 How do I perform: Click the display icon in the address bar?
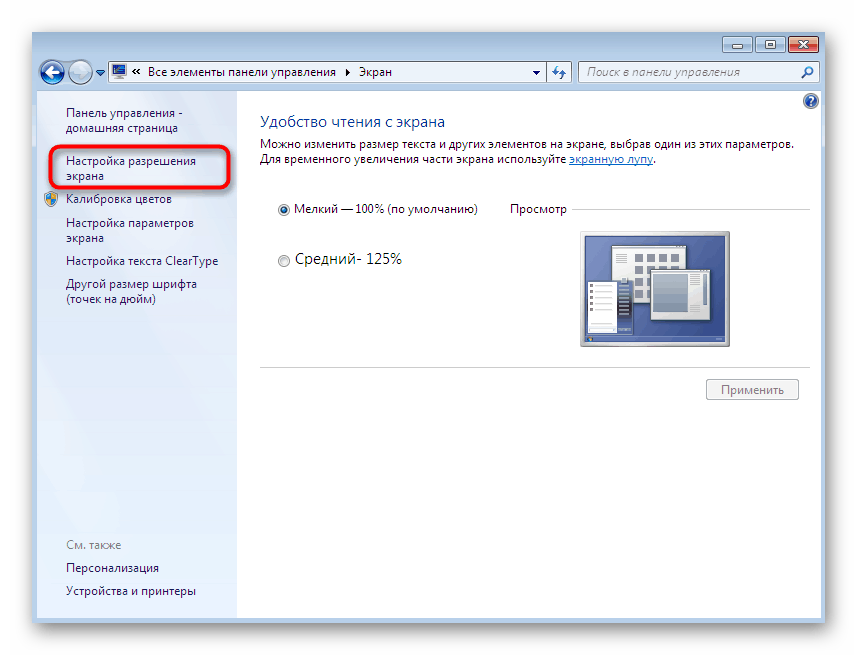pos(119,71)
